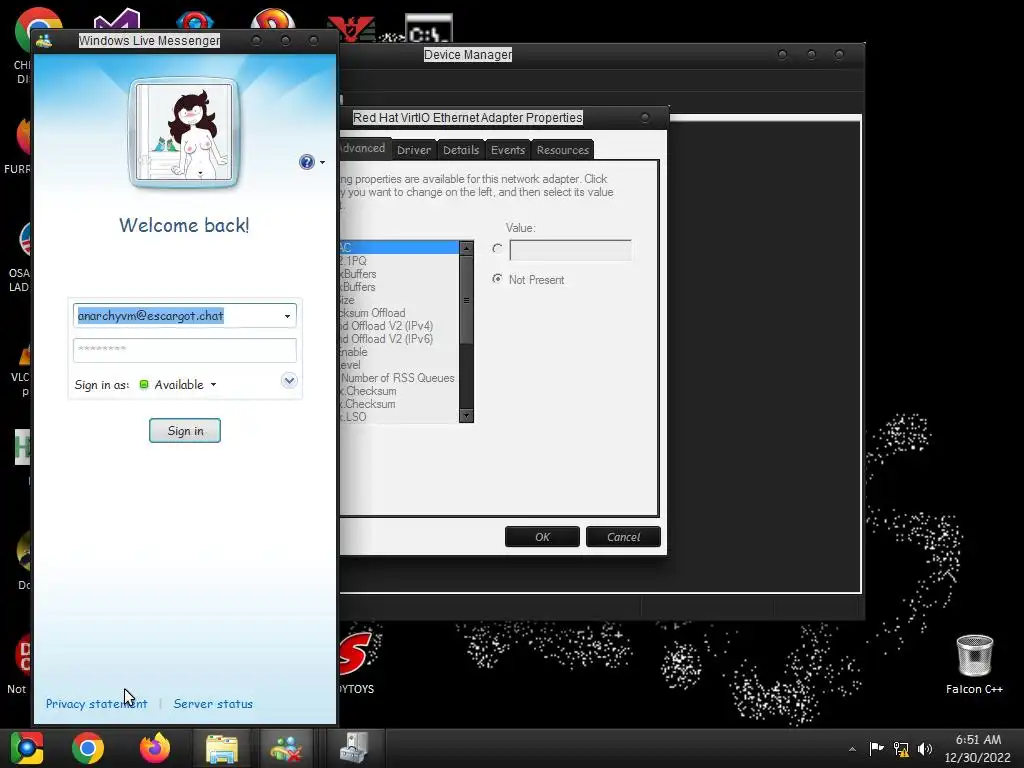The height and width of the screenshot is (768, 1024).
Task: Click the Start button on taskbar
Action: pyautogui.click(x=27, y=748)
